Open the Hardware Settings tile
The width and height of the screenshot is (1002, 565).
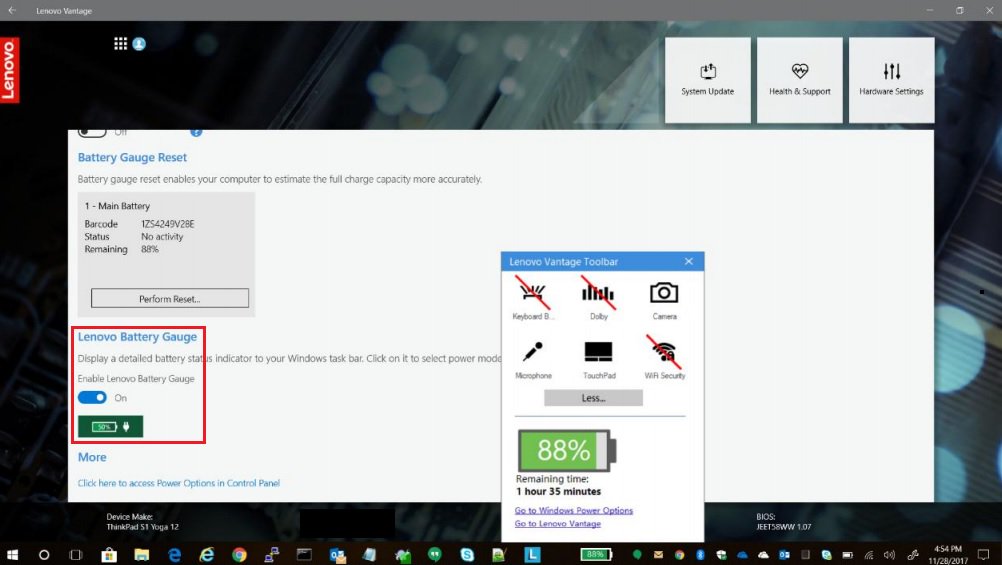point(891,80)
